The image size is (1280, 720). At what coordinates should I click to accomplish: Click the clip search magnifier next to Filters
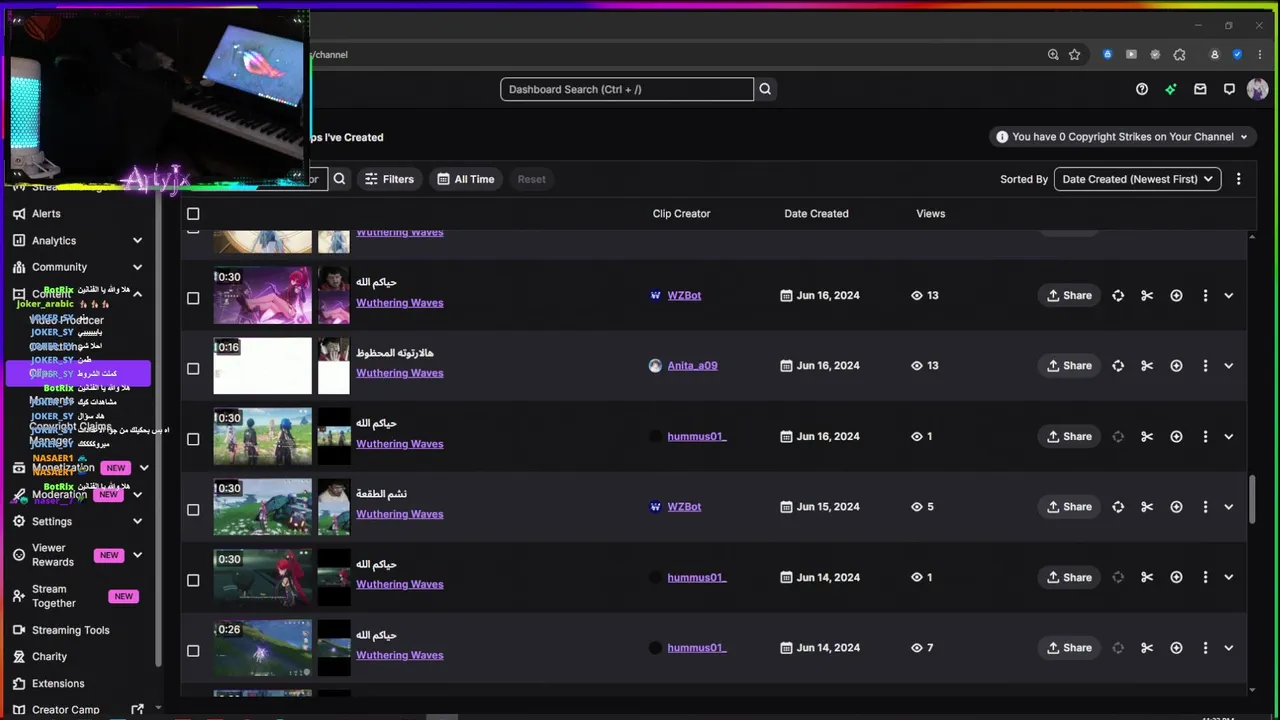pyautogui.click(x=340, y=179)
